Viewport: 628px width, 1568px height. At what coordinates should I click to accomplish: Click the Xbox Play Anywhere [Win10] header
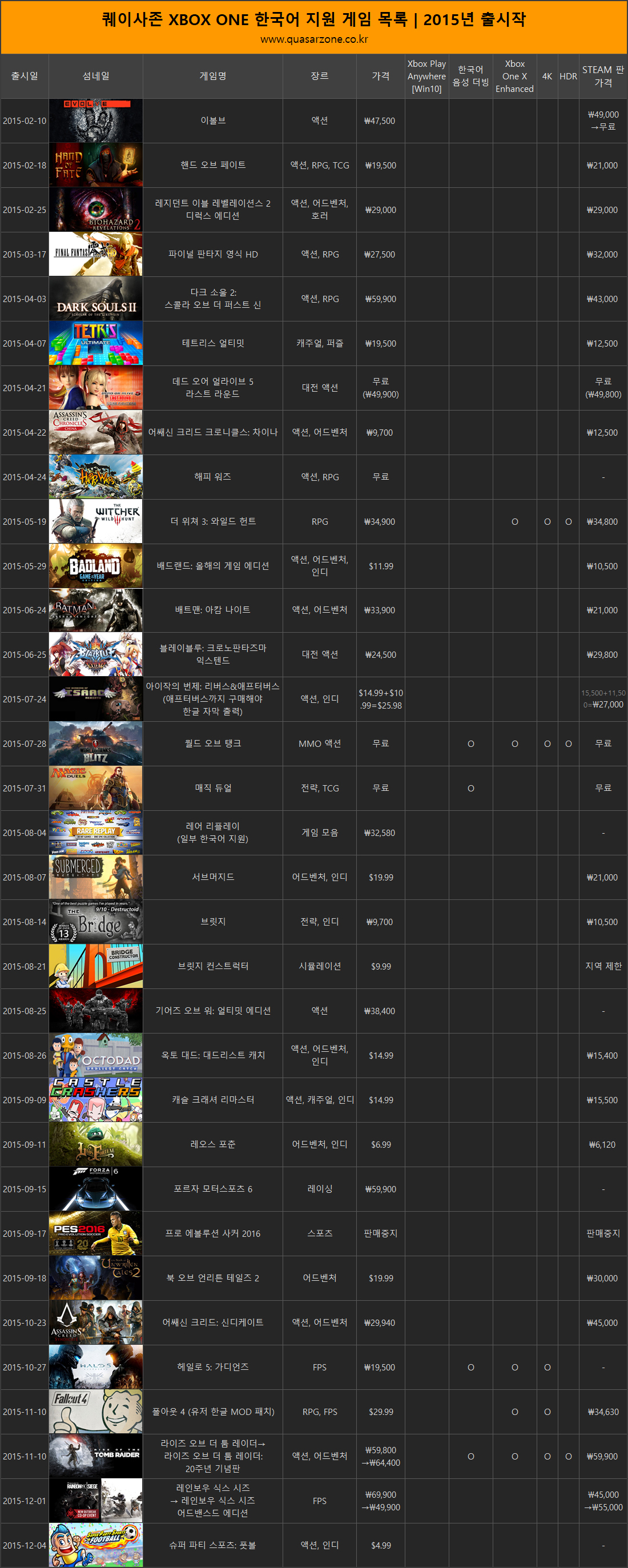tap(426, 76)
